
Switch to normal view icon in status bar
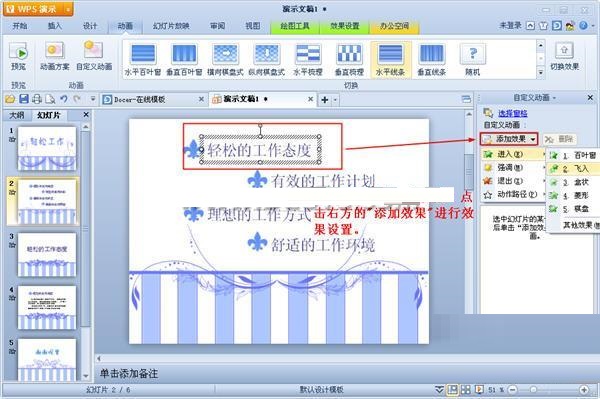click(x=452, y=390)
